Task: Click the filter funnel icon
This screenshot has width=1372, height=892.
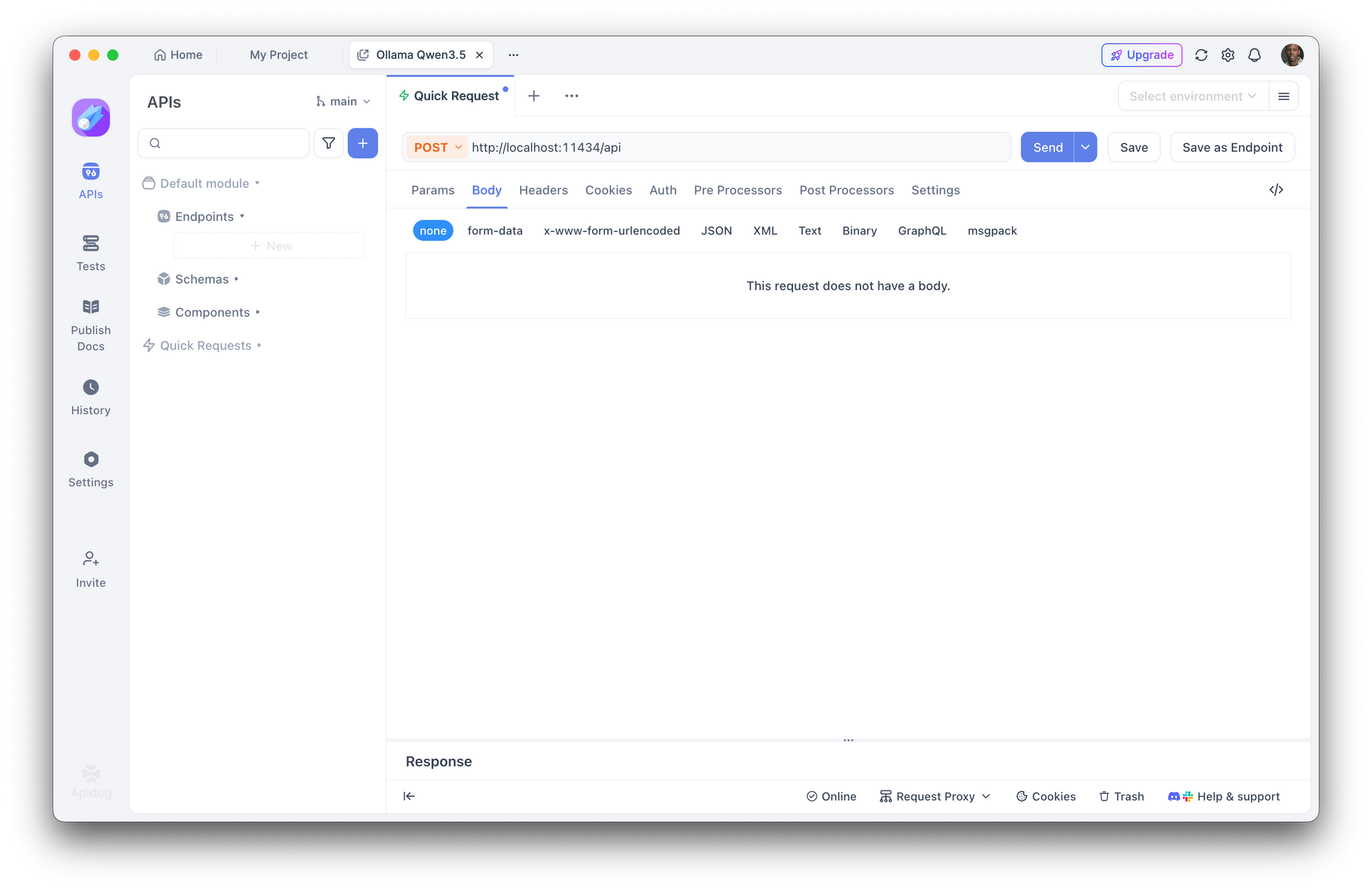Action: click(x=329, y=143)
